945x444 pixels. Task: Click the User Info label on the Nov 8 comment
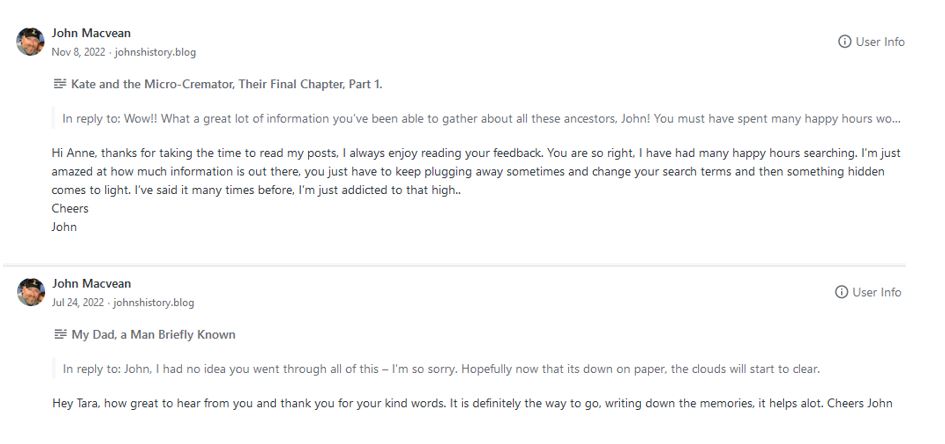click(x=880, y=42)
